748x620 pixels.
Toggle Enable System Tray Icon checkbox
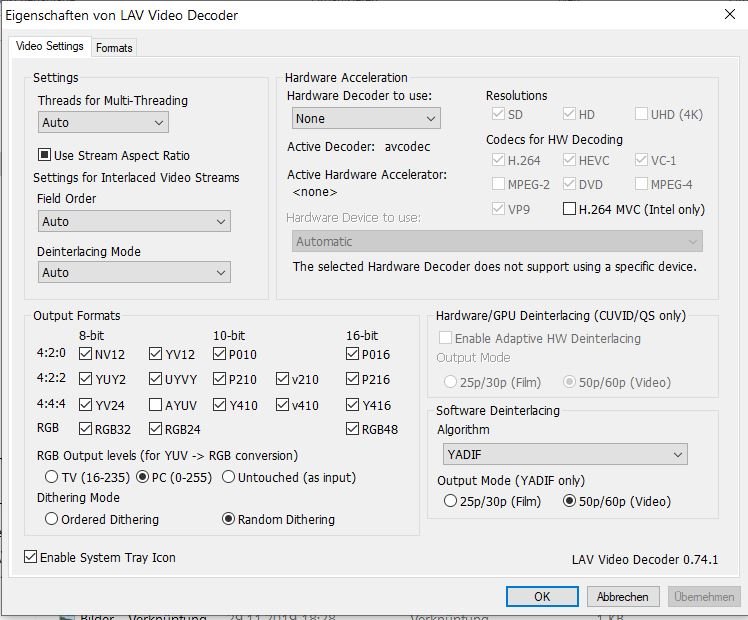tap(30, 557)
